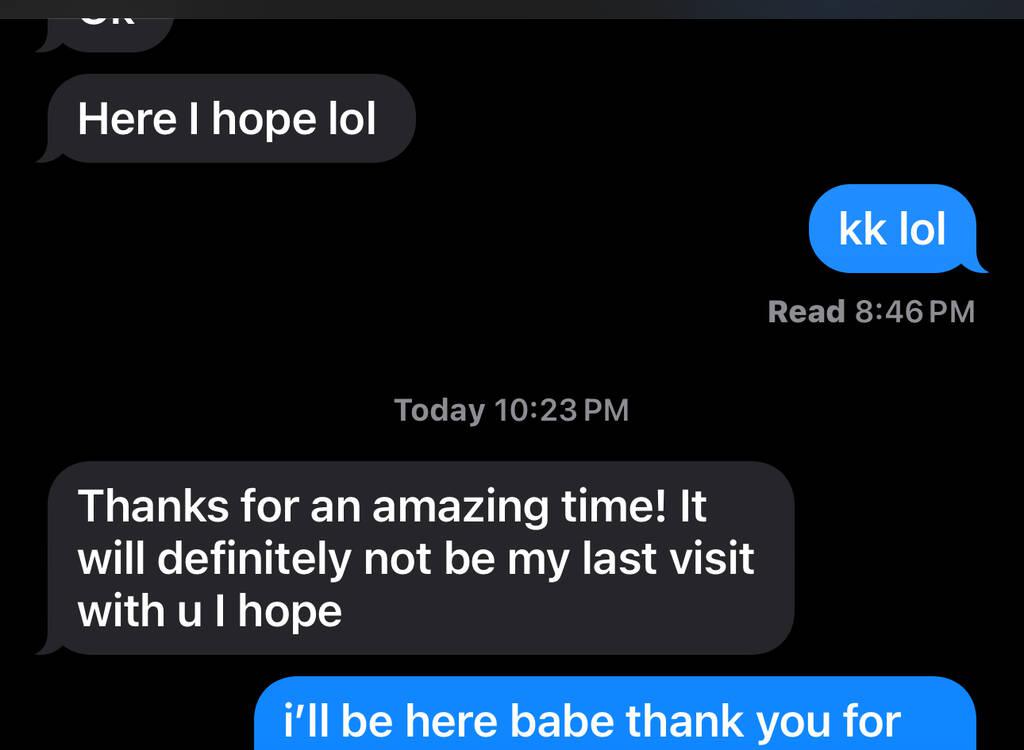Image resolution: width=1024 pixels, height=750 pixels.
Task: Tap the "Thanks for an amazing time!" message
Action: [415, 559]
